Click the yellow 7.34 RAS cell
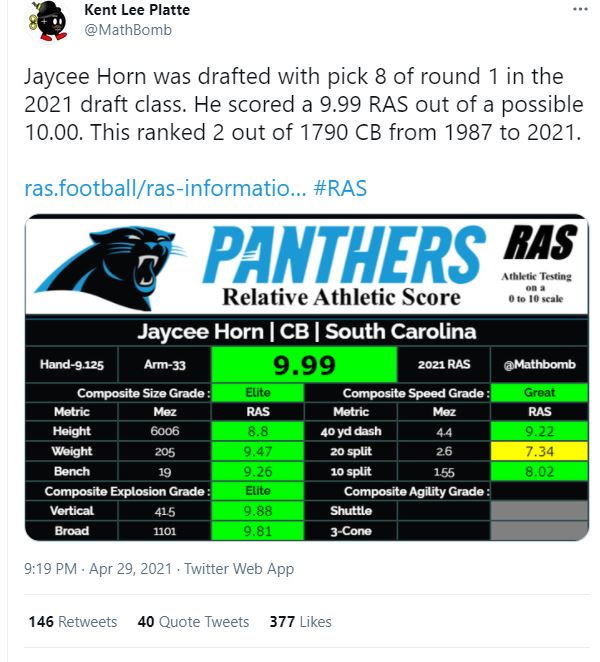 point(539,451)
